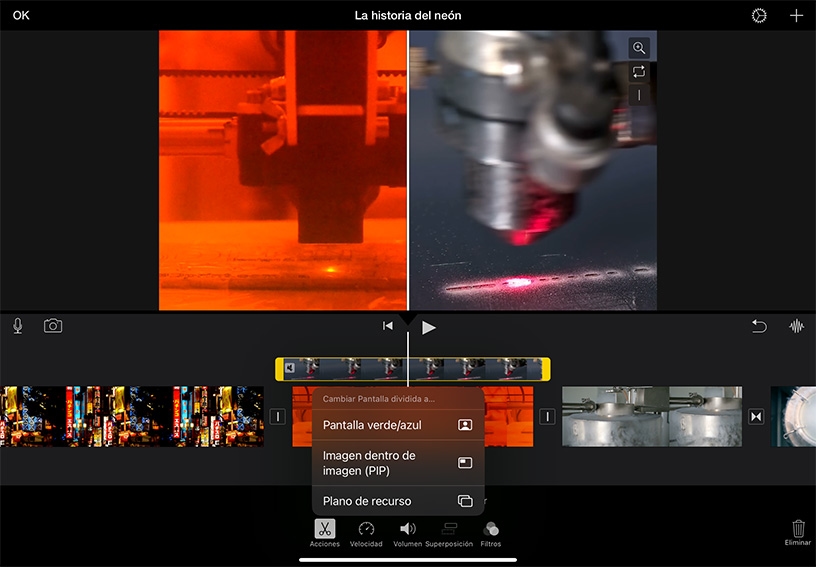This screenshot has width=816, height=567.
Task: Add media with the plus icon
Action: tap(796, 16)
